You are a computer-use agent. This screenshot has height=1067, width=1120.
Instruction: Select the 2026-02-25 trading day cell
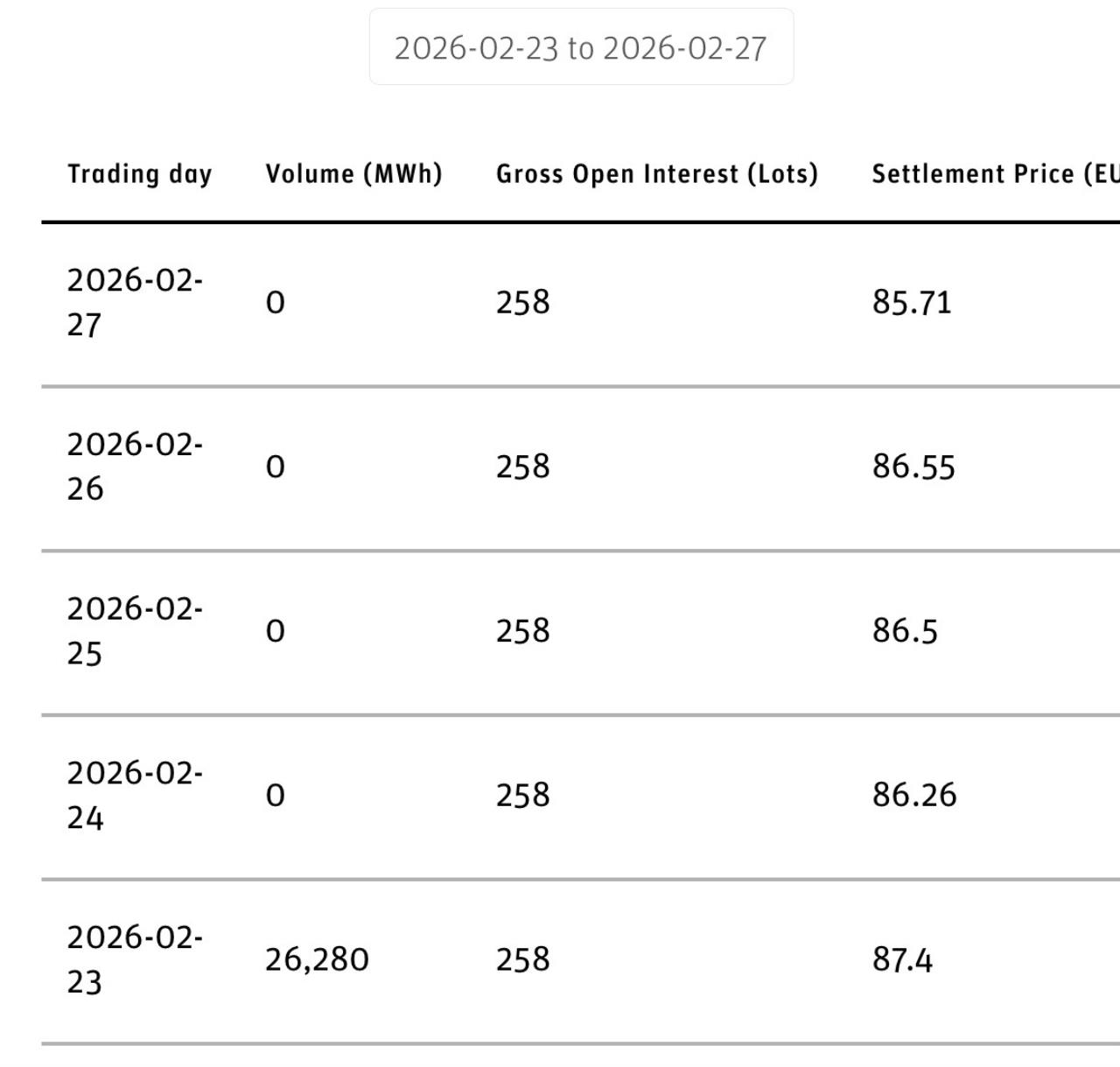[135, 631]
